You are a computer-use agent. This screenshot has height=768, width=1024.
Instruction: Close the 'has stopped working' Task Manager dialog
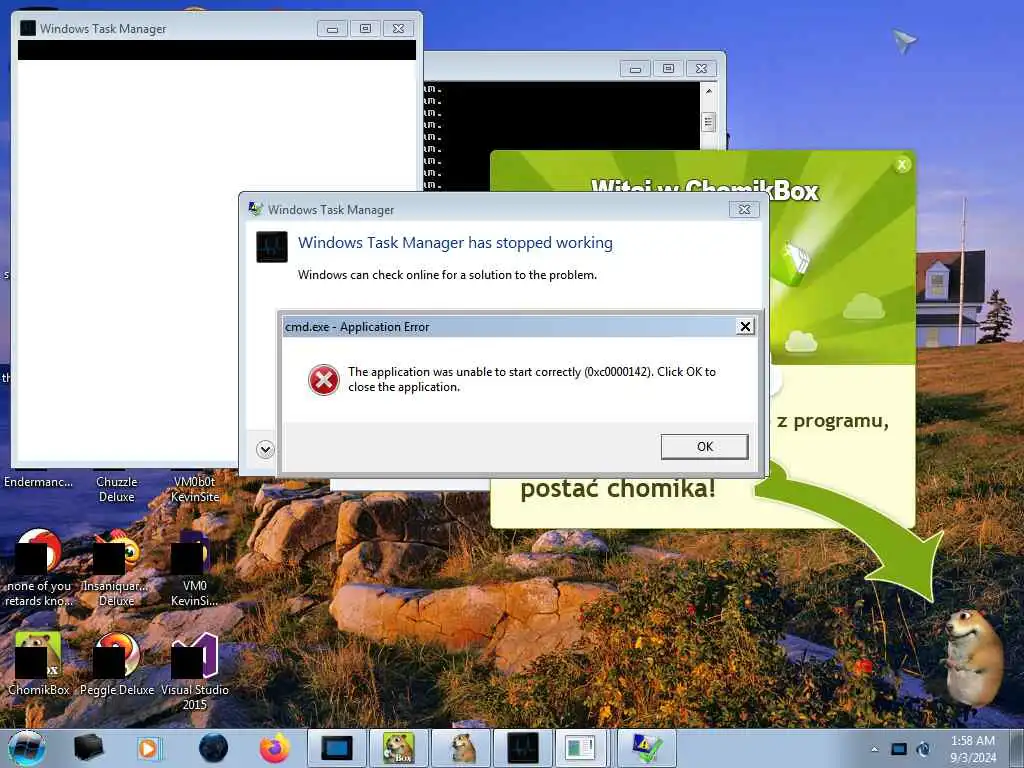(x=744, y=210)
